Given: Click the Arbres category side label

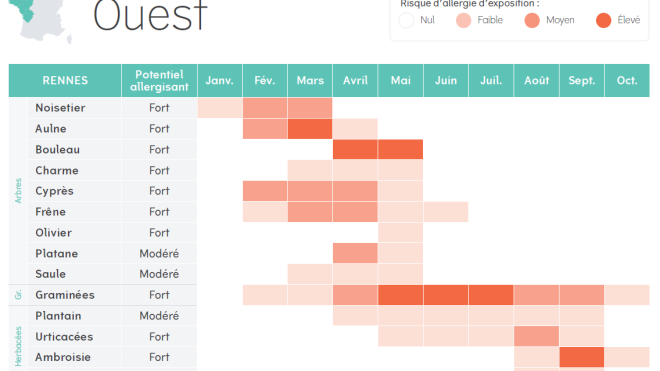Looking at the screenshot, I should [x=18, y=191].
